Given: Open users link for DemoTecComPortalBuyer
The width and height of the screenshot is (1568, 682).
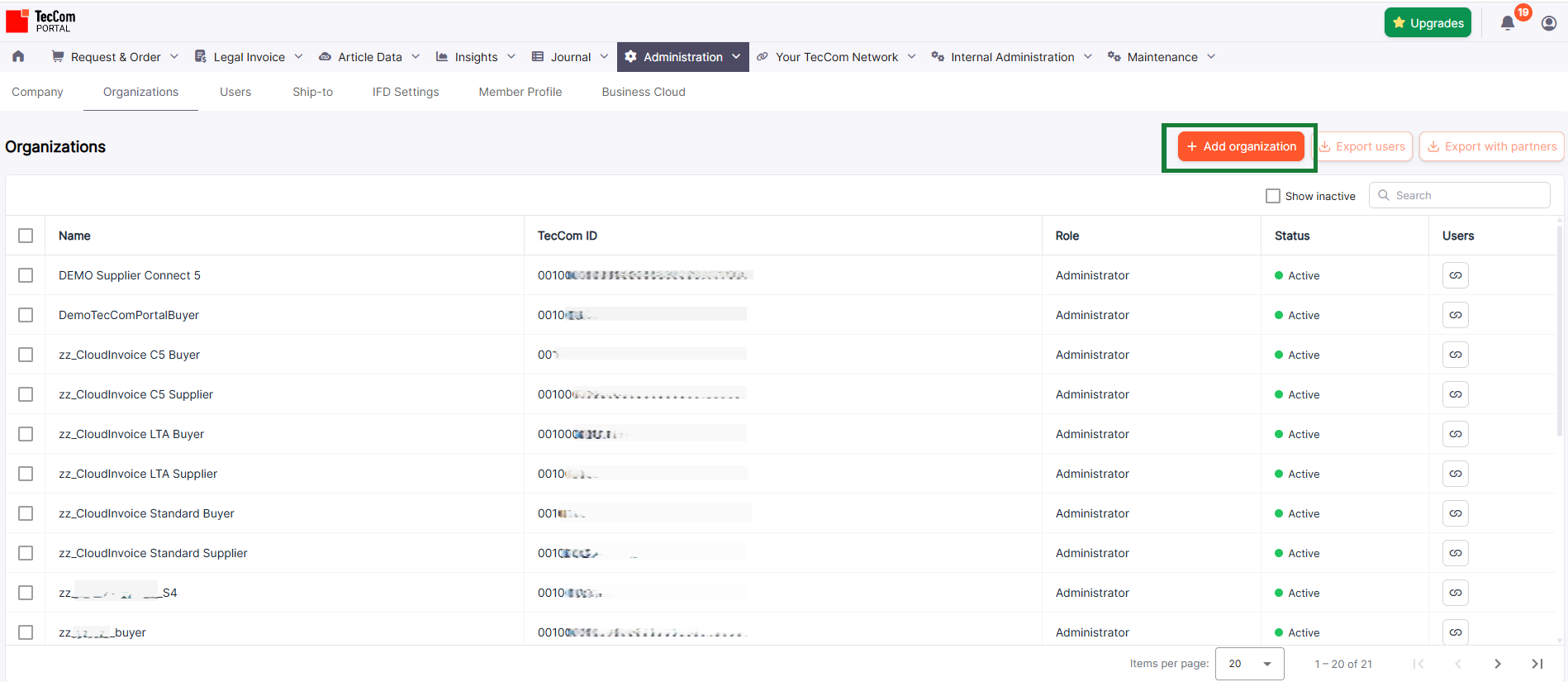Looking at the screenshot, I should pyautogui.click(x=1455, y=315).
